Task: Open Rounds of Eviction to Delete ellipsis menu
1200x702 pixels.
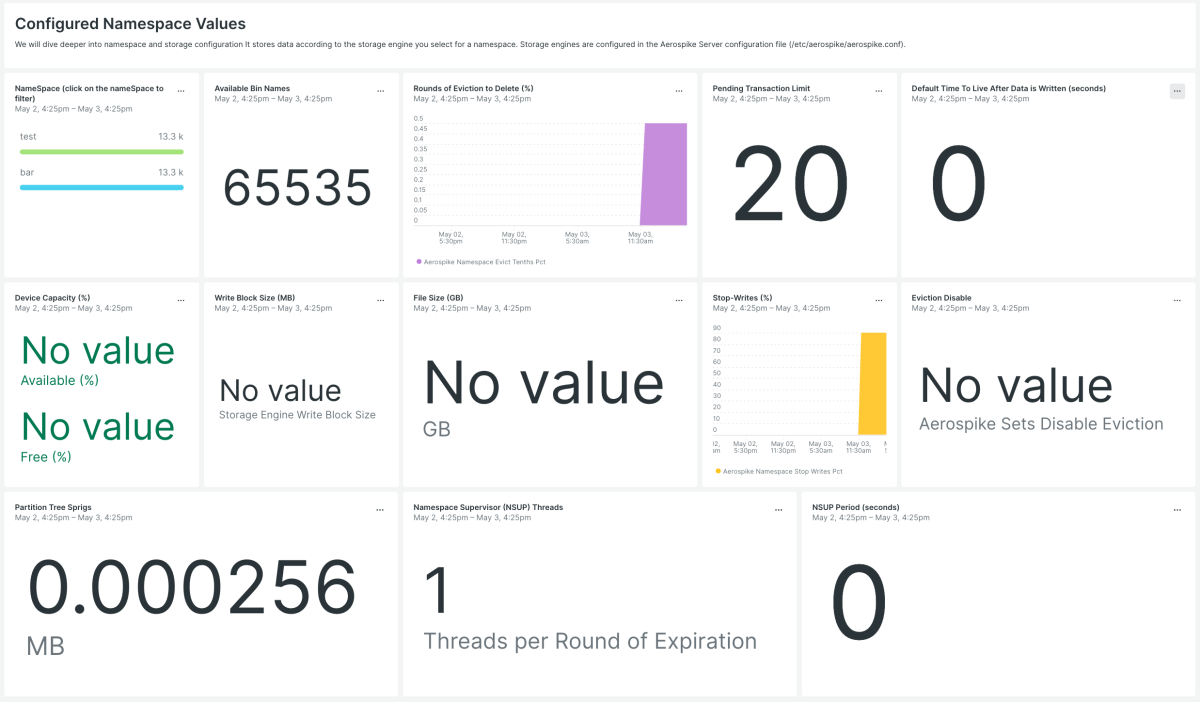Action: 679,91
